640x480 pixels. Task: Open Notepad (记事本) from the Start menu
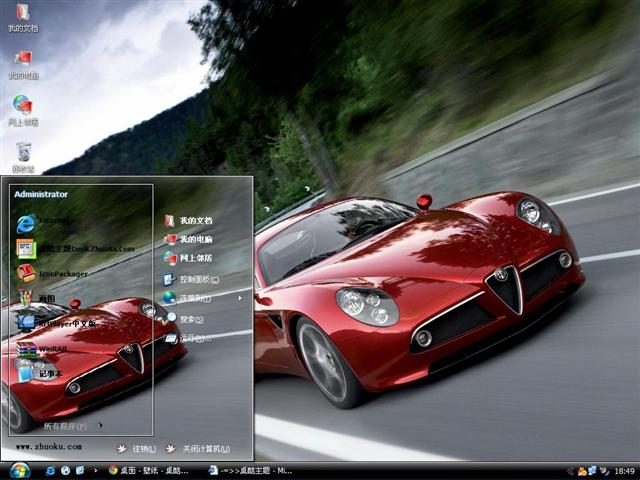coord(45,374)
